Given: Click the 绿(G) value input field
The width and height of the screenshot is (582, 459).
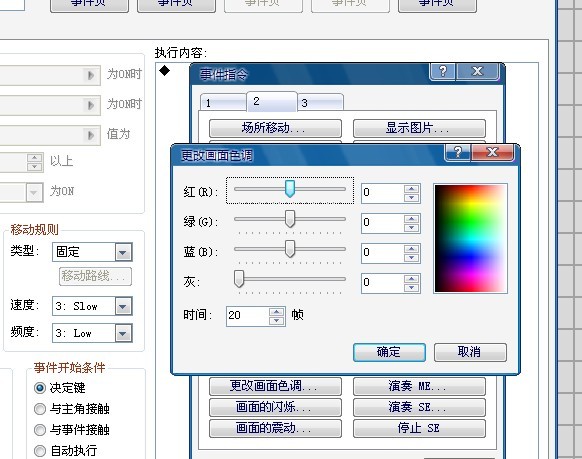Looking at the screenshot, I should [x=383, y=223].
